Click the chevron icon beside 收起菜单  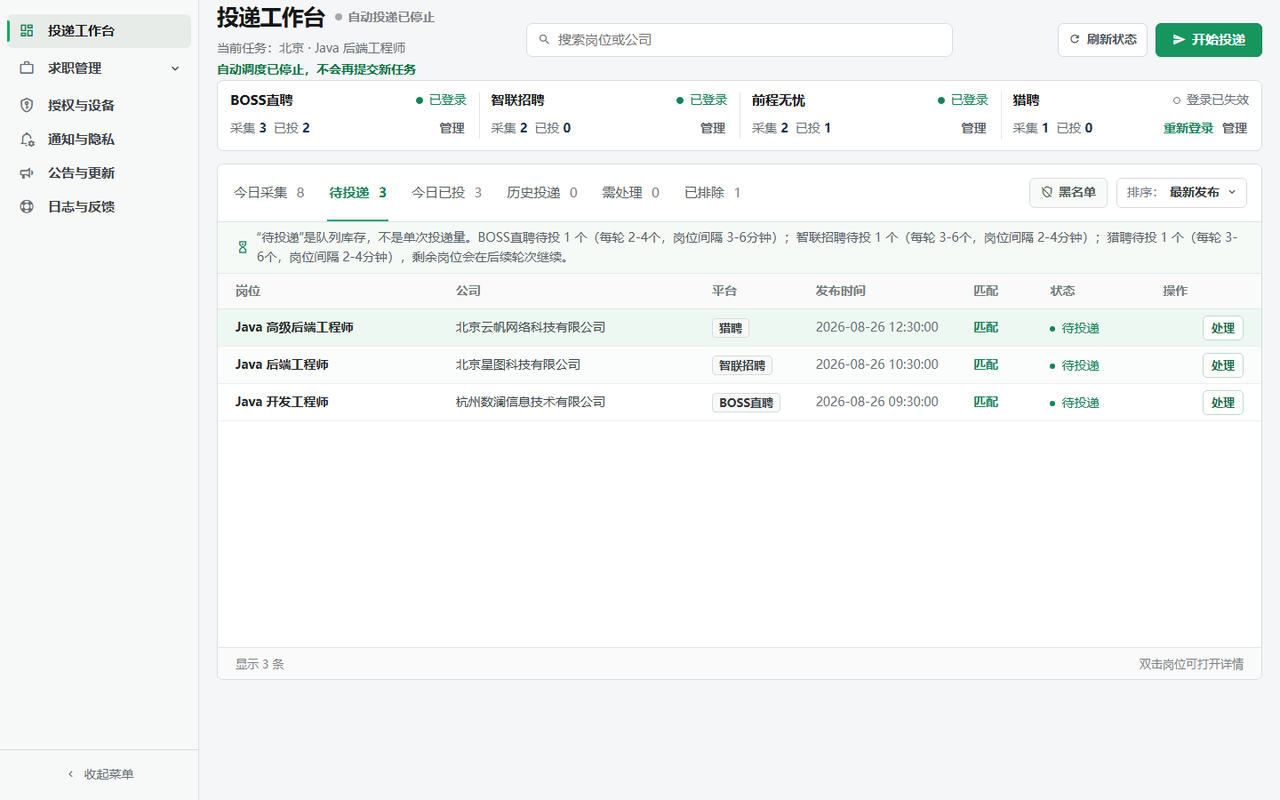[70, 774]
